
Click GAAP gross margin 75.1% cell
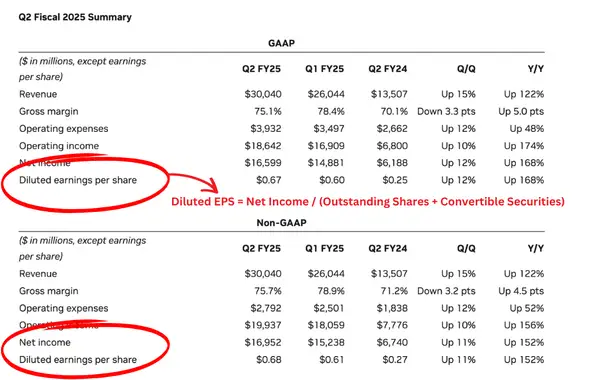click(268, 111)
